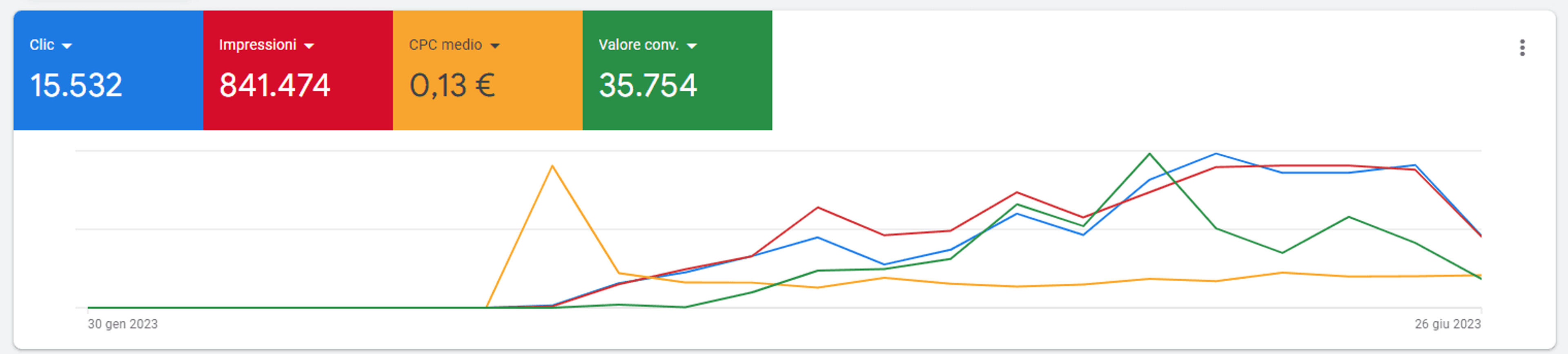Toggle the red Impressioni scorecard tile
This screenshot has width=1568, height=354.
(x=298, y=70)
